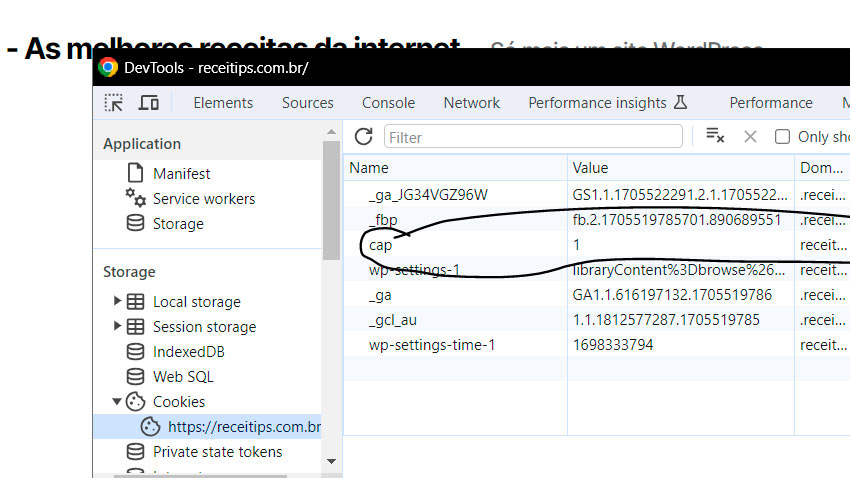Screen dimensions: 850x478
Task: Click the refresh cookies icon
Action: click(x=364, y=137)
